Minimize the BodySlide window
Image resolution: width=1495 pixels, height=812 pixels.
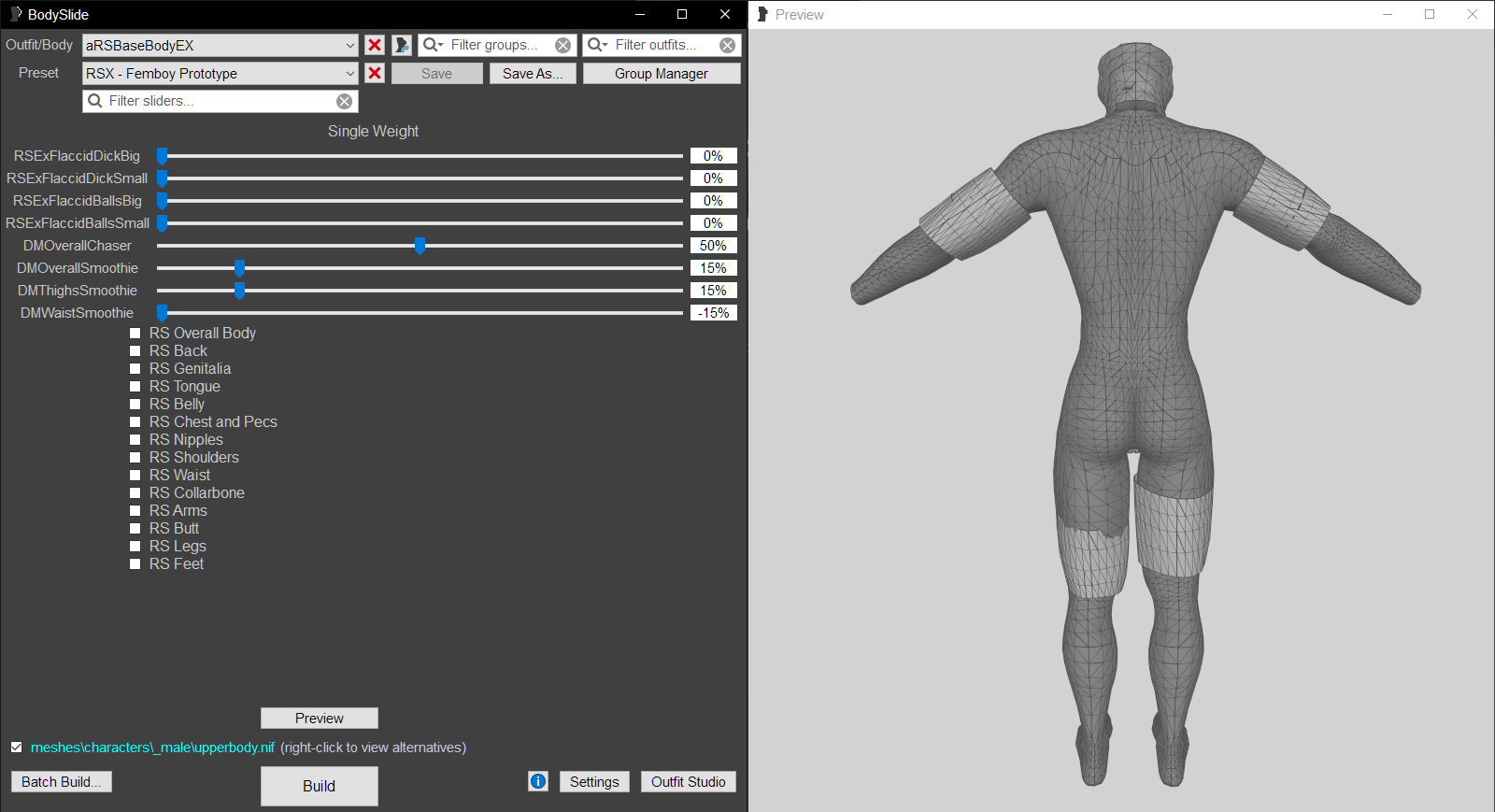point(640,14)
